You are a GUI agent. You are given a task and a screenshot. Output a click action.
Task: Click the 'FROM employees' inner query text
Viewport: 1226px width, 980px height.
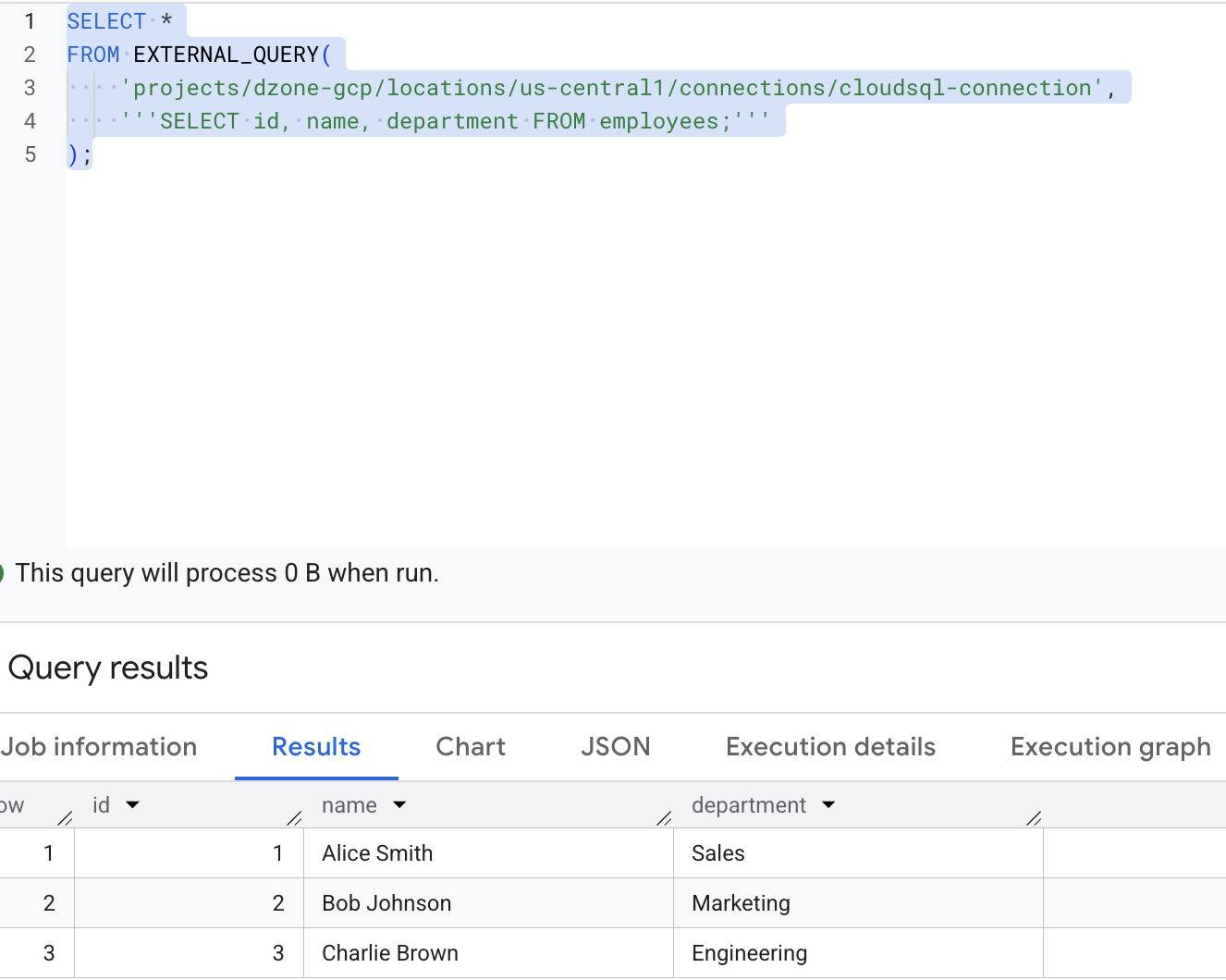click(625, 121)
